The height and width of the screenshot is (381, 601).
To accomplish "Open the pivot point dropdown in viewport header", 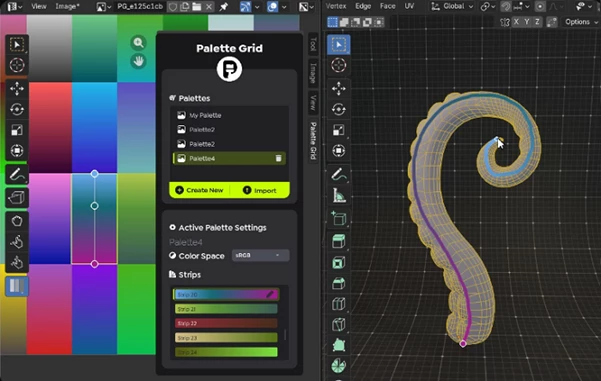I will [488, 7].
